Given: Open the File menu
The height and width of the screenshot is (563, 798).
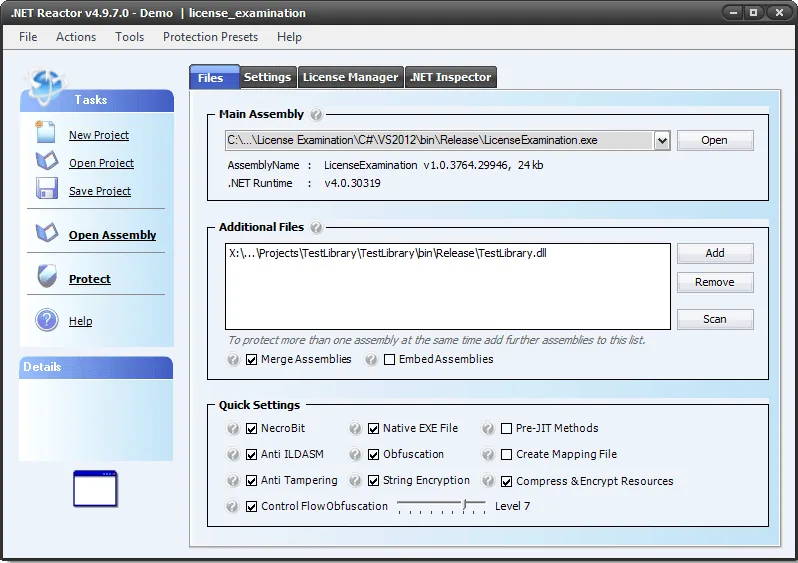Looking at the screenshot, I should [x=28, y=37].
